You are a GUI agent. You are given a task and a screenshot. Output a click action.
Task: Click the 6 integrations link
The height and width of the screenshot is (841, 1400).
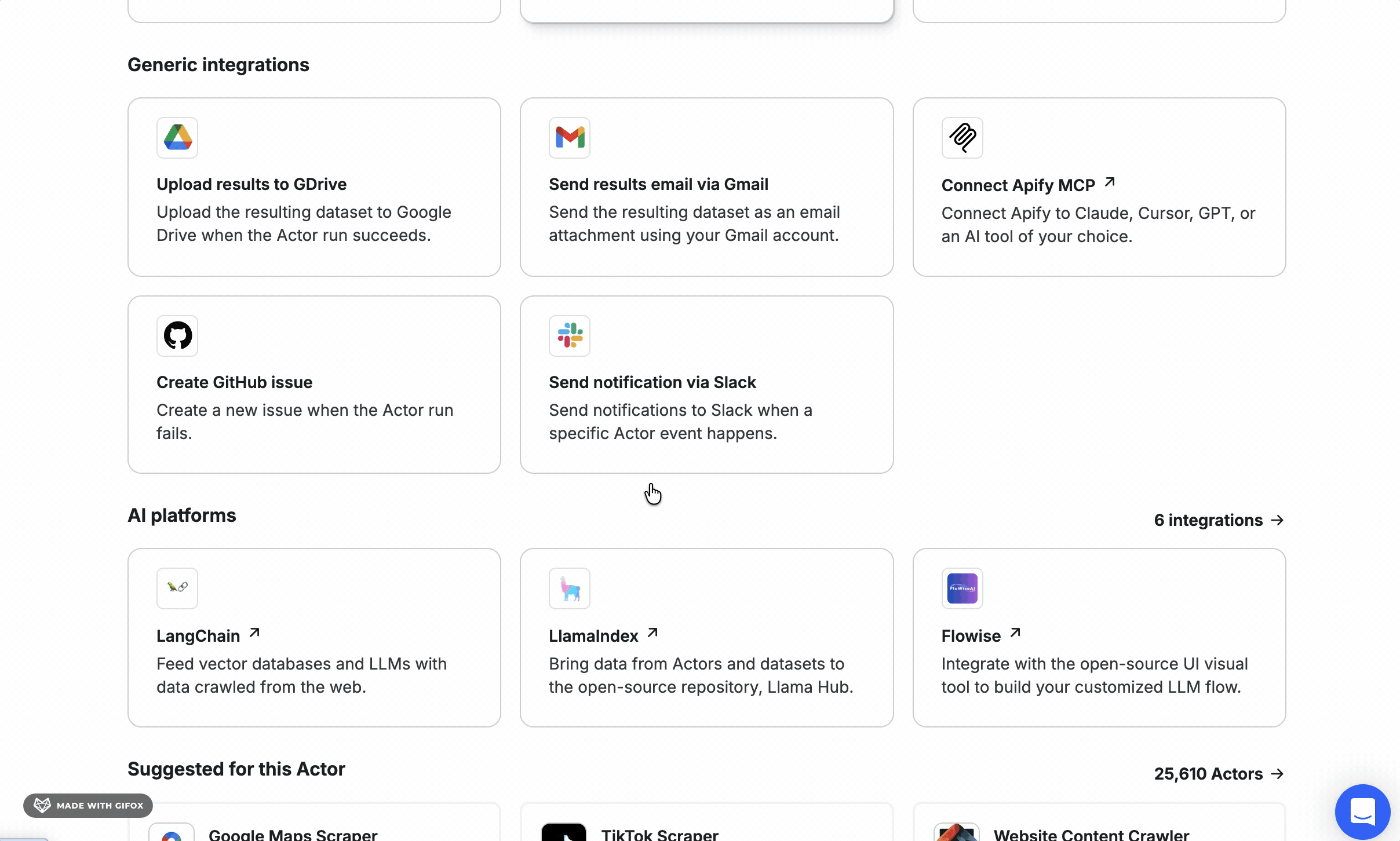coord(1219,520)
